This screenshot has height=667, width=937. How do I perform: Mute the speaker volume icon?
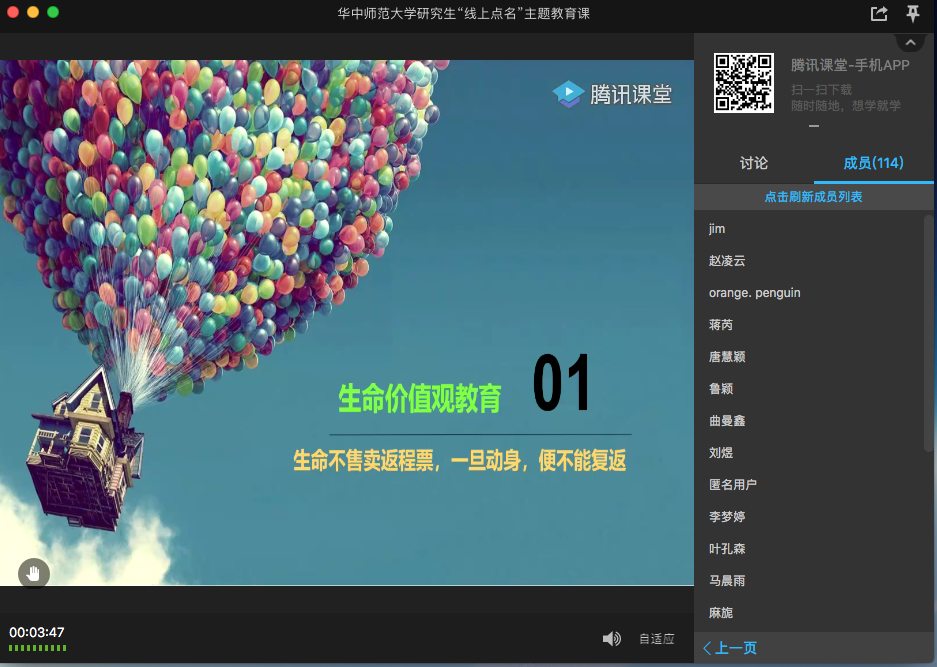pyautogui.click(x=611, y=639)
